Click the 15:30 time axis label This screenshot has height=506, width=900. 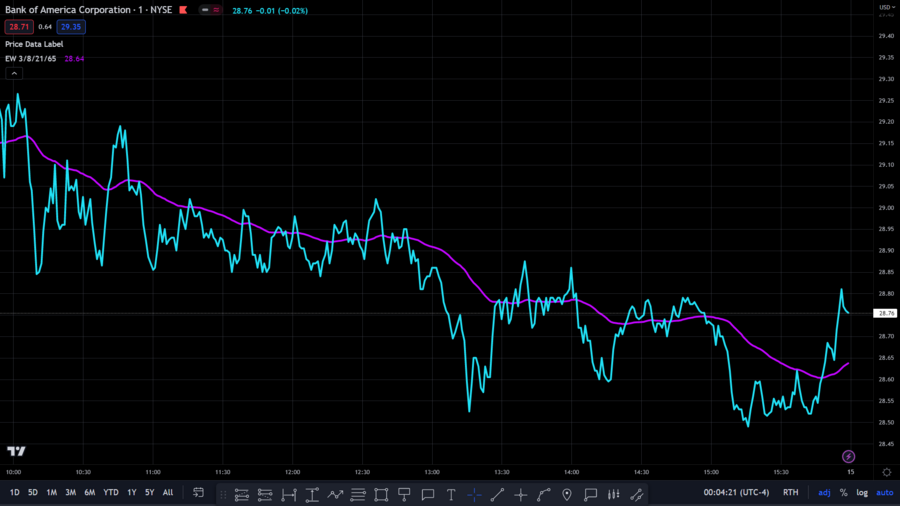coord(781,472)
